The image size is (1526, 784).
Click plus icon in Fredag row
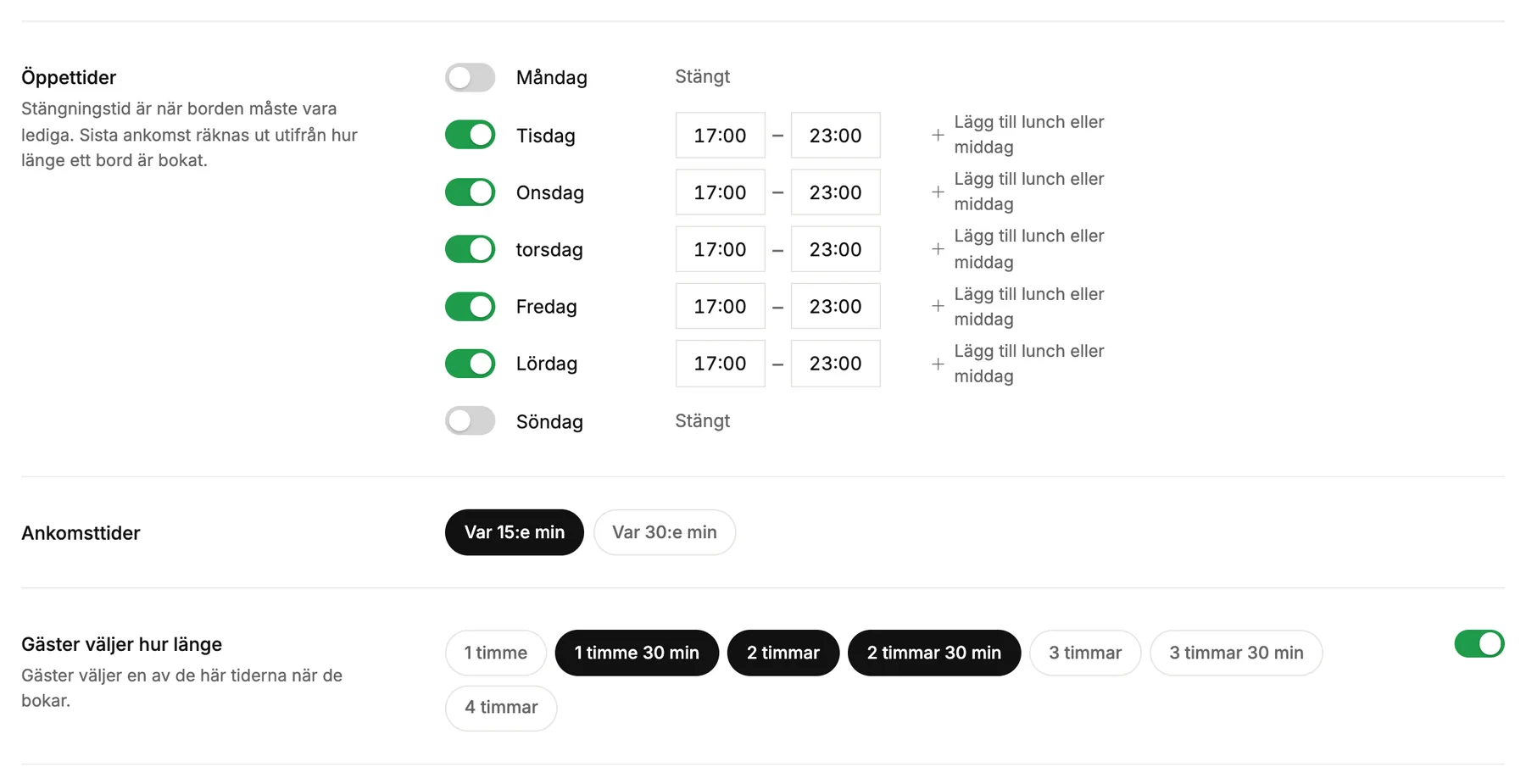coord(938,306)
